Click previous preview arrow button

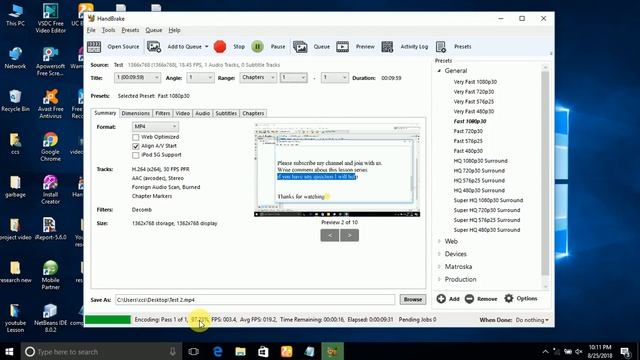tap(330, 235)
